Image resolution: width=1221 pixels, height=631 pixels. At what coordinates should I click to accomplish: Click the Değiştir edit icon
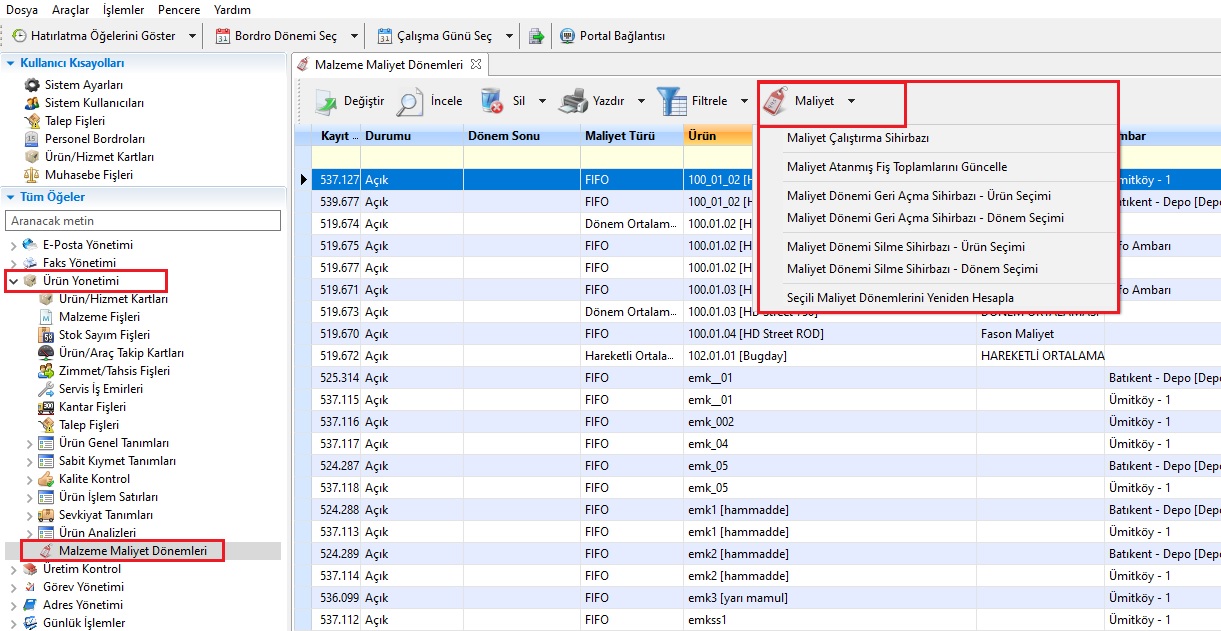(327, 101)
